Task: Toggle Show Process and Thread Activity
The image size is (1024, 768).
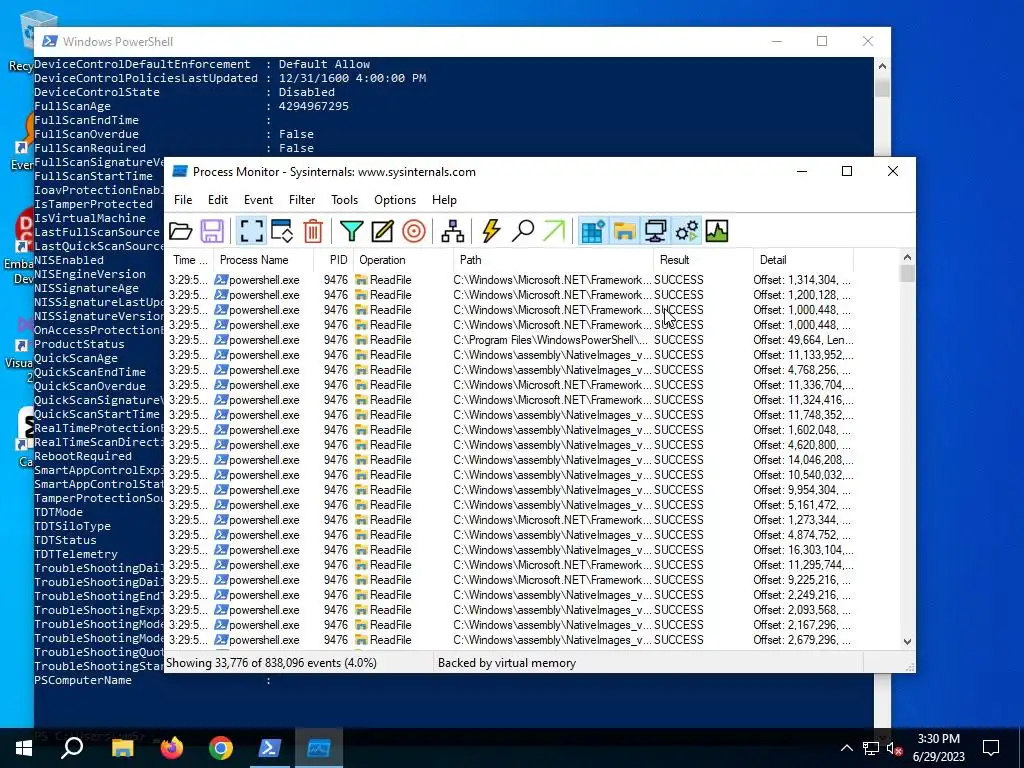Action: [686, 231]
